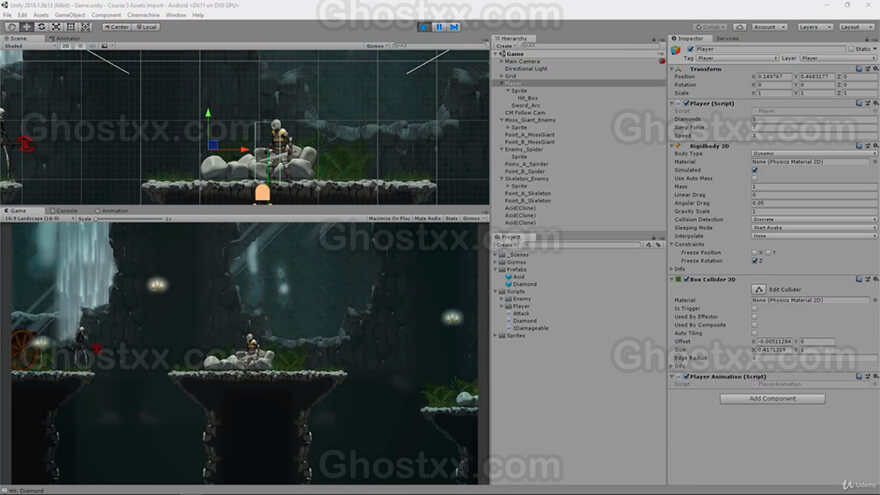Viewport: 880px width, 495px height.
Task: Stop play mode with the Play button
Action: click(424, 26)
